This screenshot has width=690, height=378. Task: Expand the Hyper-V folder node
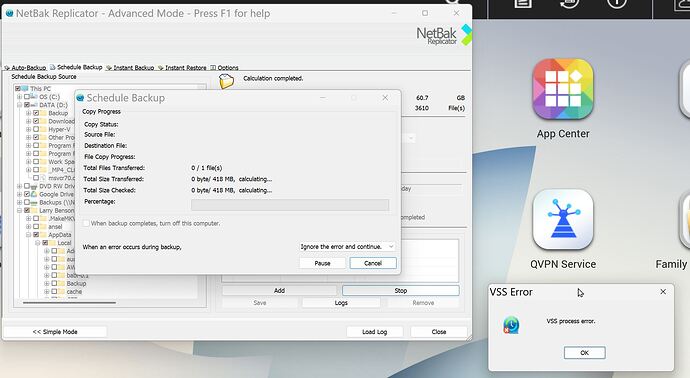[x=29, y=129]
